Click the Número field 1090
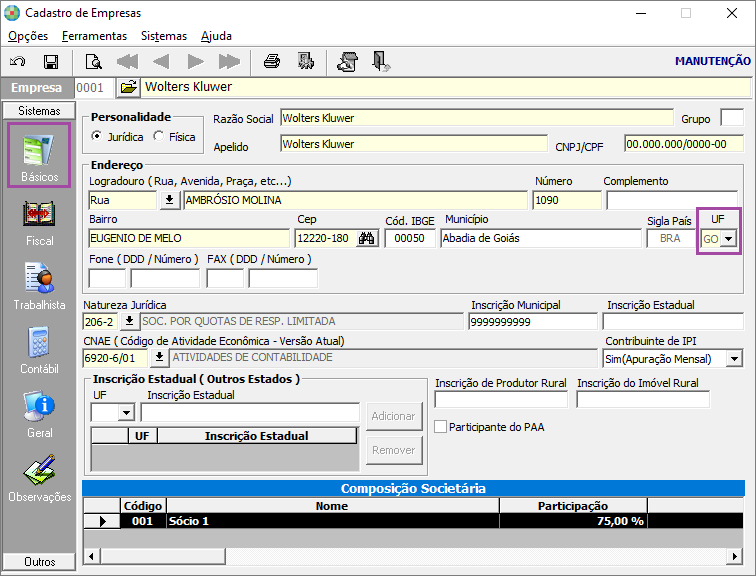Image resolution: width=756 pixels, height=576 pixels. [567, 200]
